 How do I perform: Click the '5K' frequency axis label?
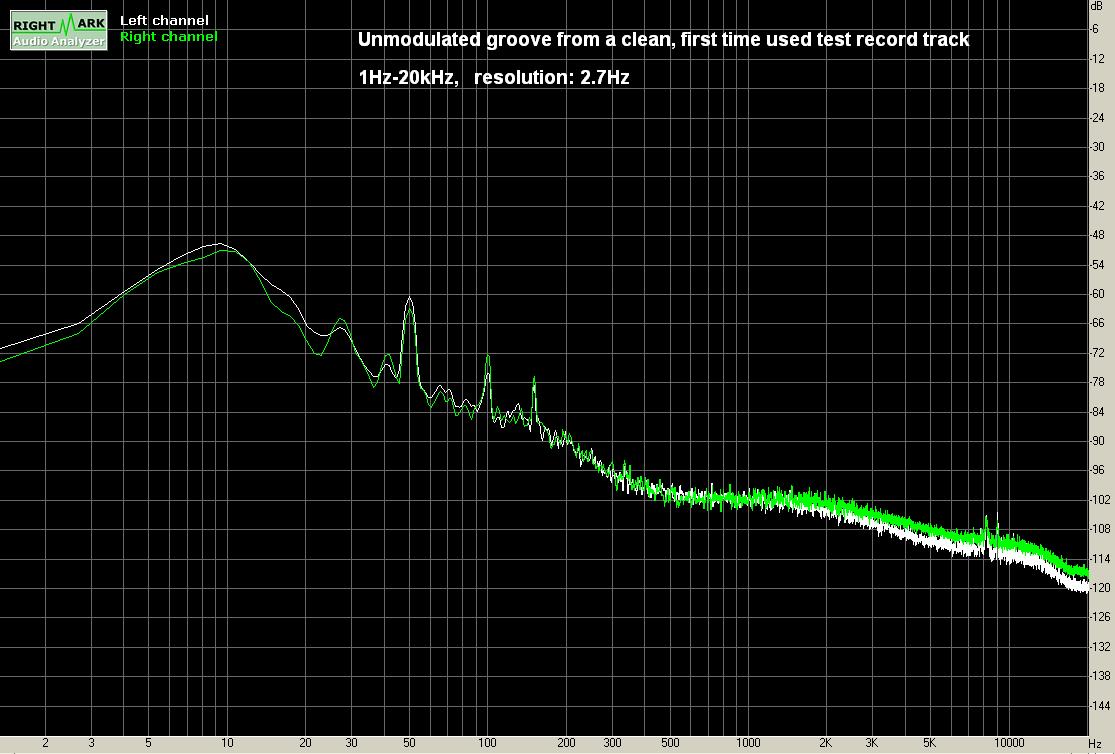[929, 743]
